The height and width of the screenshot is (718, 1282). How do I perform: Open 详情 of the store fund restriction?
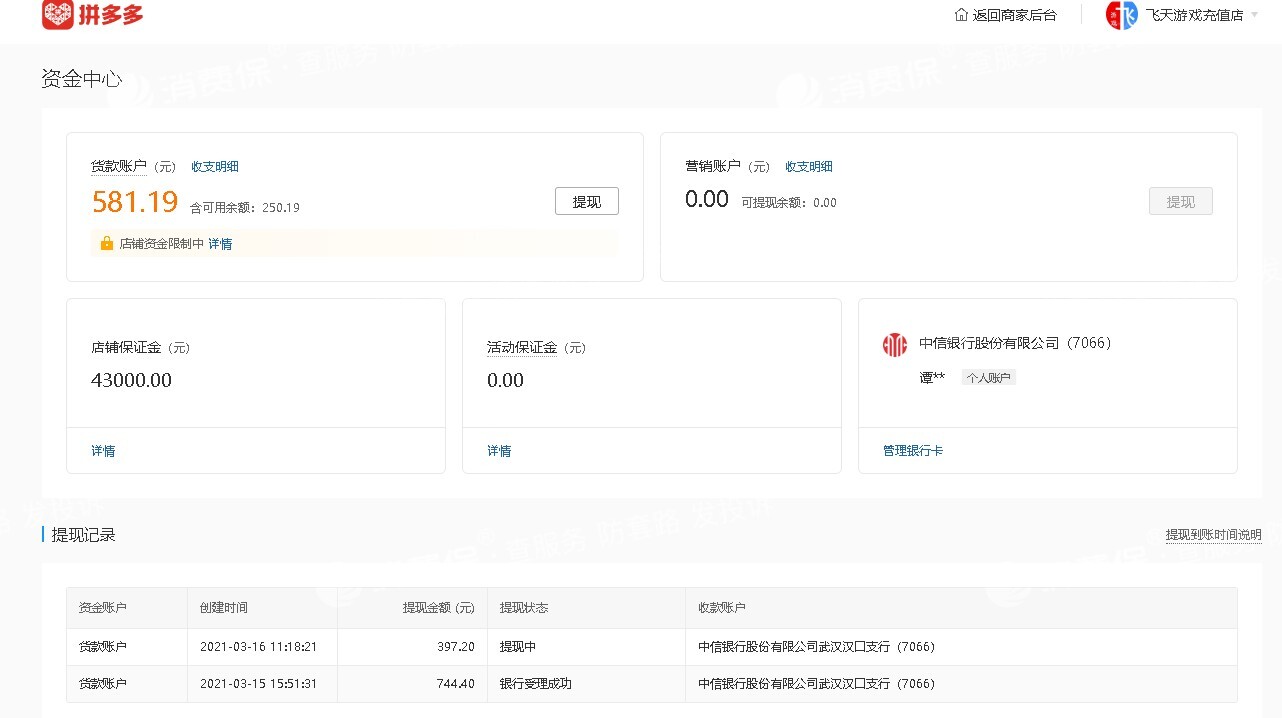[x=219, y=243]
